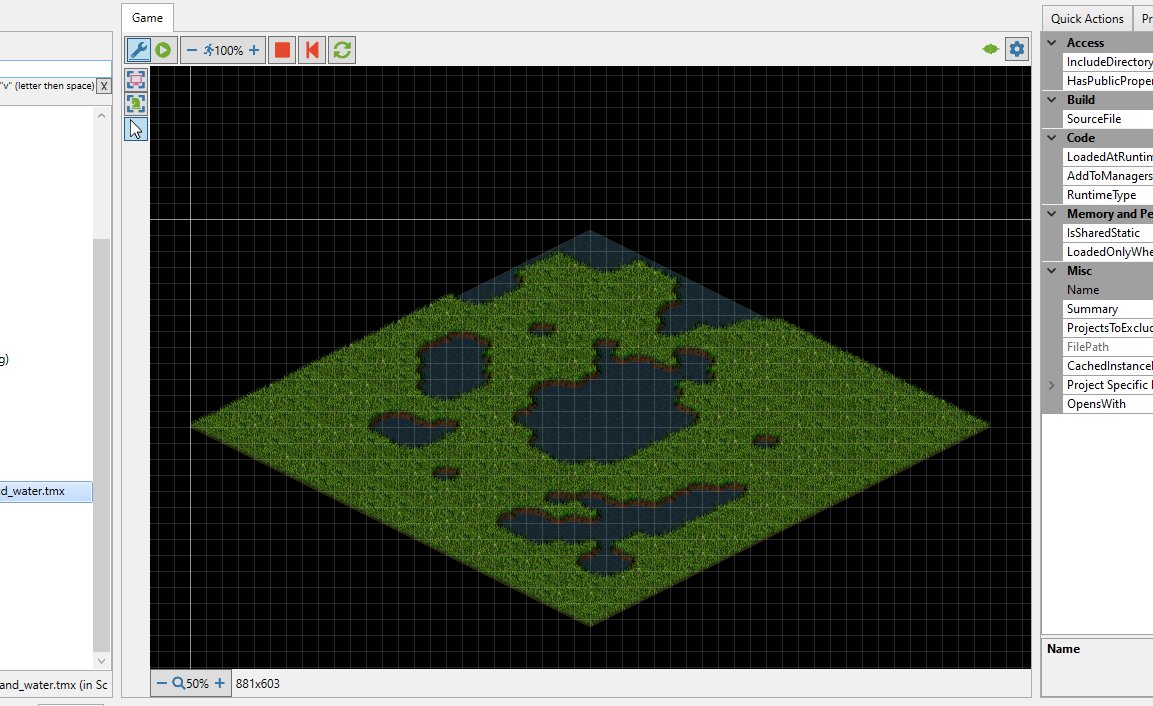Select the IsSharedStatic property
The image size is (1153, 706).
coord(1107,232)
